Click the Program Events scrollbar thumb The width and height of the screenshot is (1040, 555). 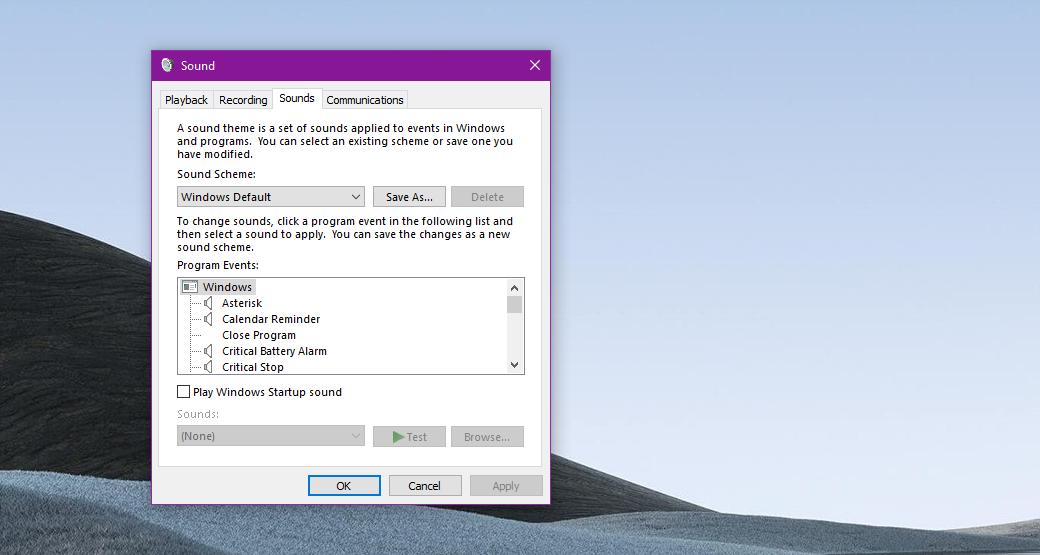point(515,304)
